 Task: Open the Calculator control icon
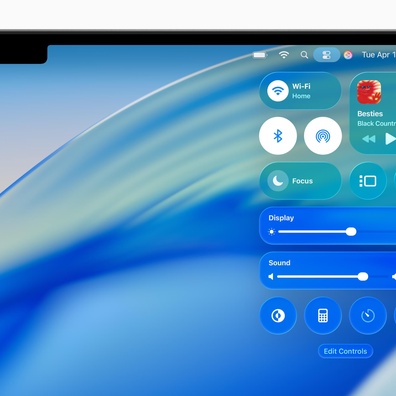click(x=323, y=315)
